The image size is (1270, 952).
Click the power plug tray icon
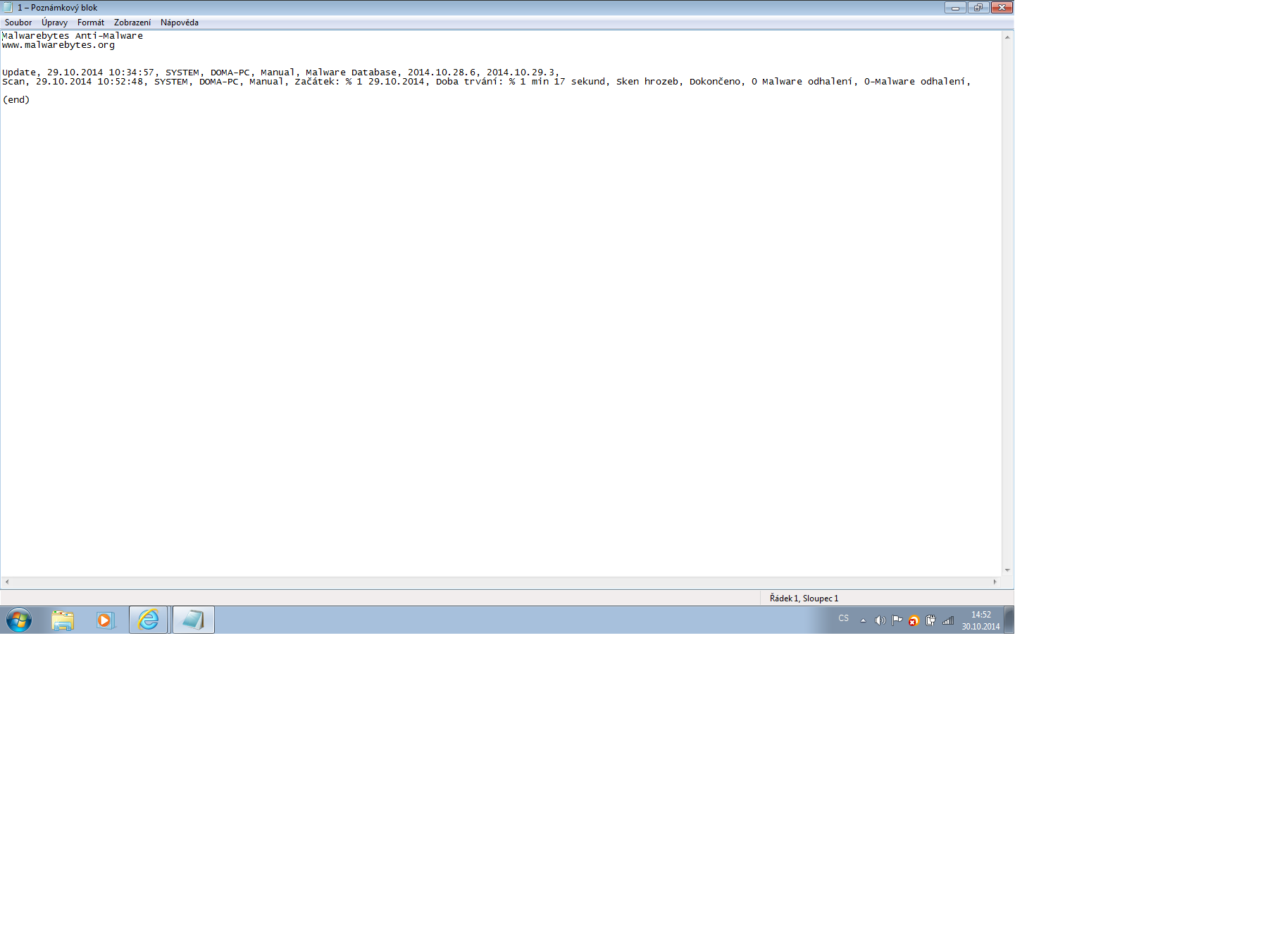[930, 620]
